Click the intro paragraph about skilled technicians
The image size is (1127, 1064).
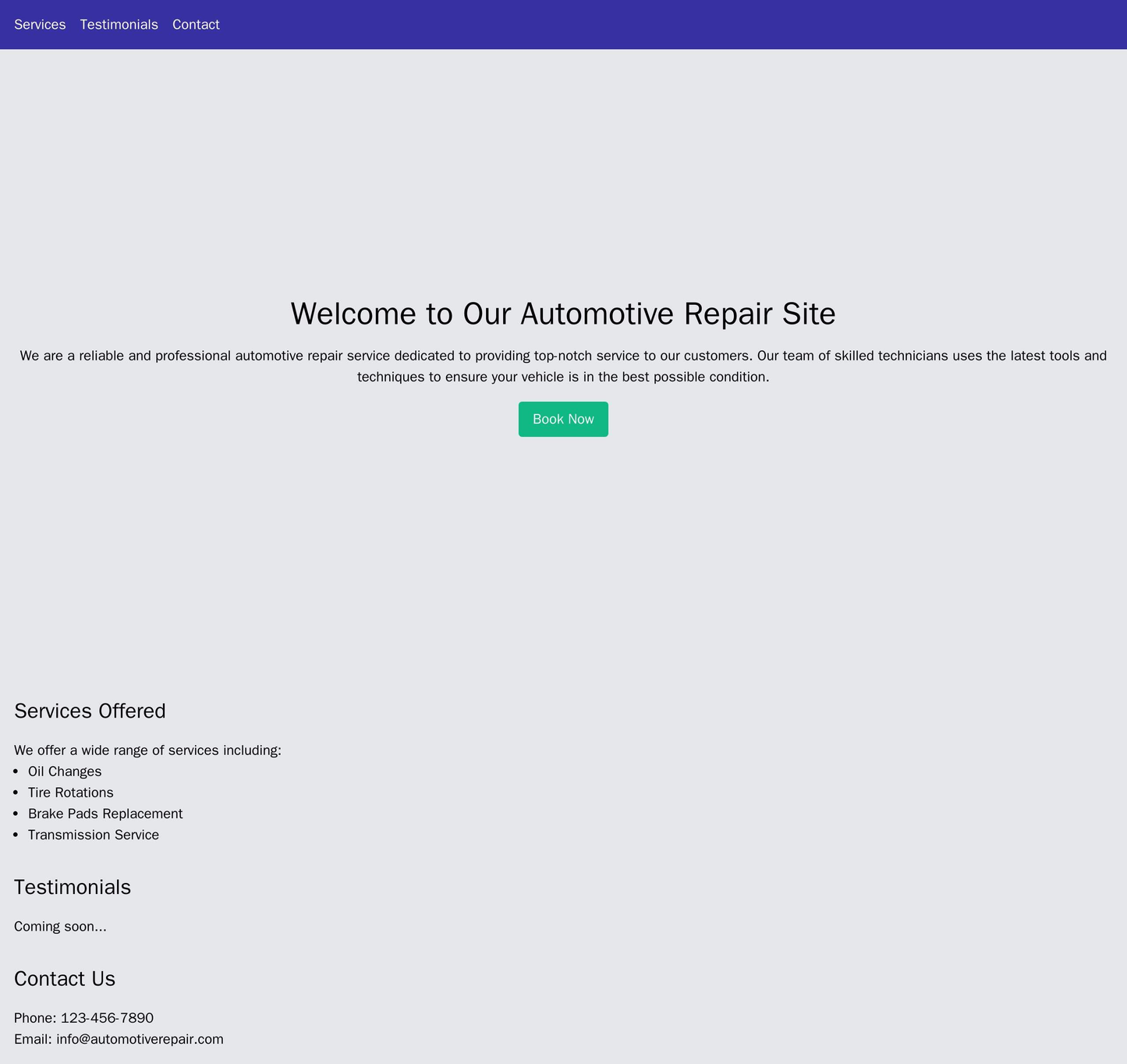563,367
